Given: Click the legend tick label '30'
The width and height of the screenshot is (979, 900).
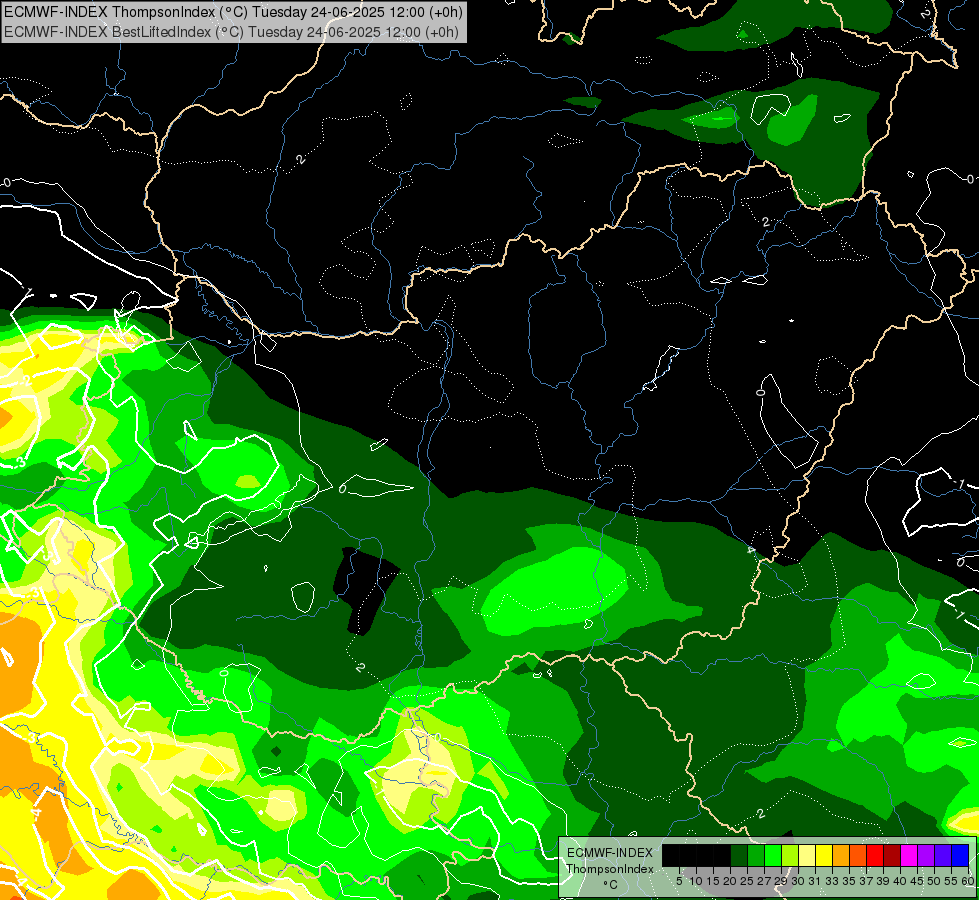Looking at the screenshot, I should tap(799, 881).
